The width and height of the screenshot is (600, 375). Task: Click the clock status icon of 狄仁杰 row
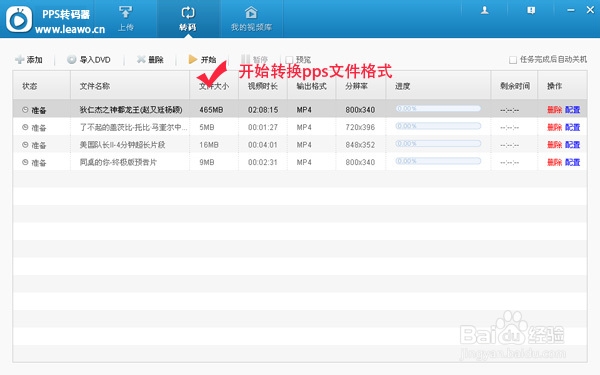(x=25, y=110)
